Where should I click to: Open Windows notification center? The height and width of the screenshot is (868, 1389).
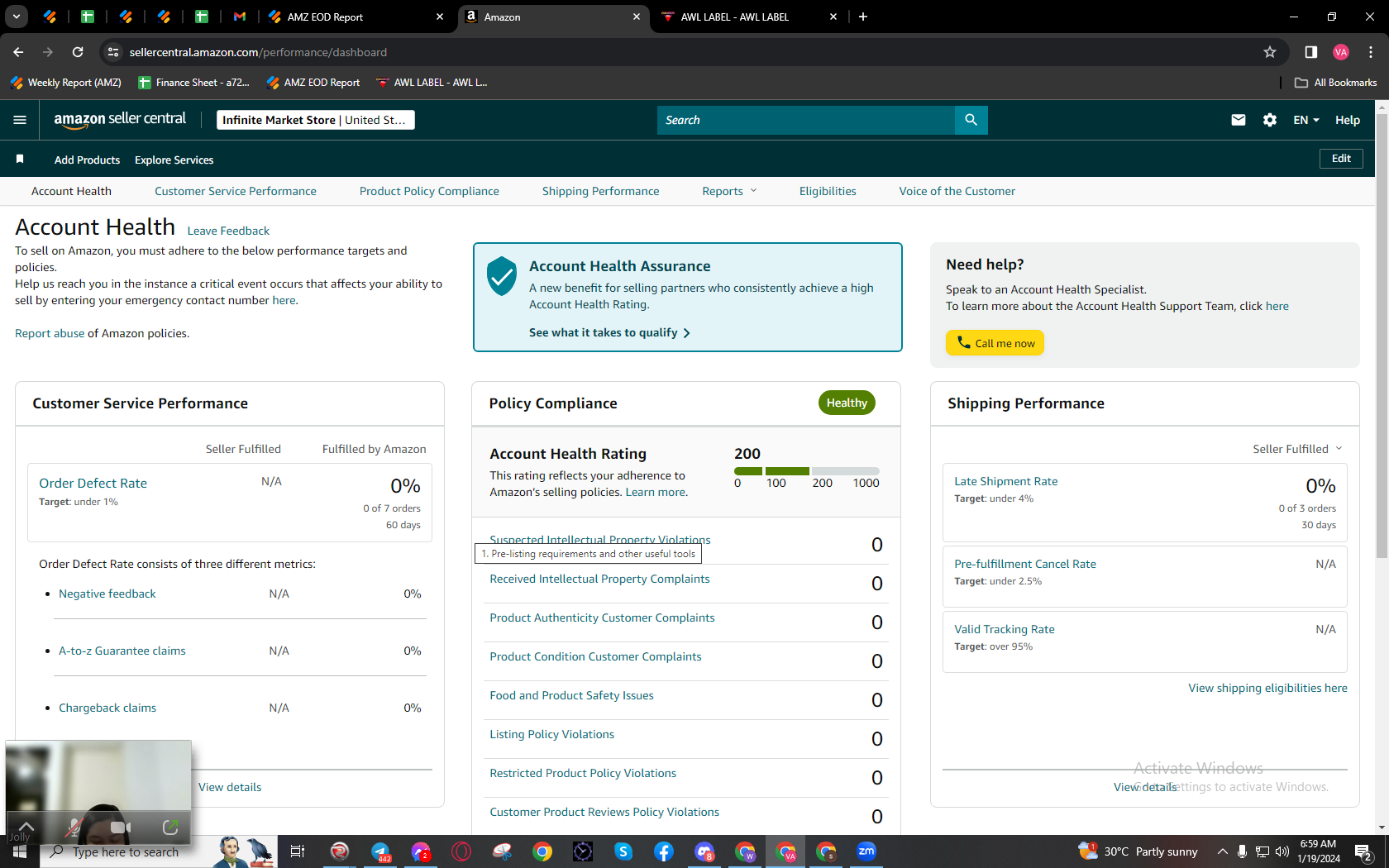(x=1364, y=851)
